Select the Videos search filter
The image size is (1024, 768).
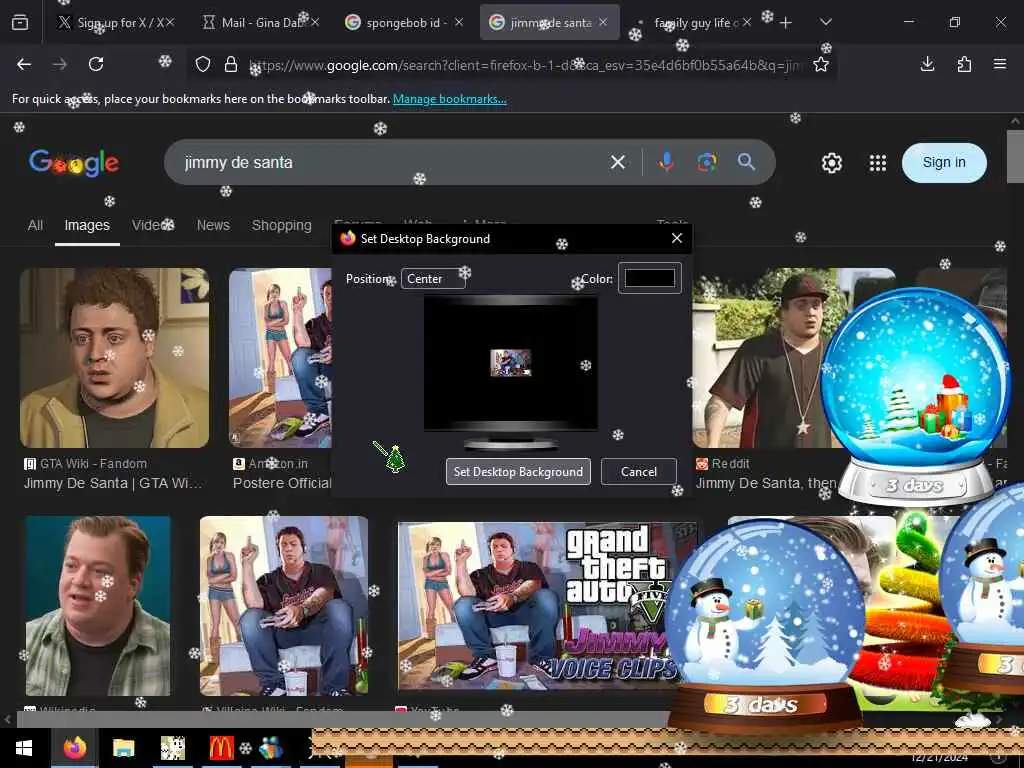pyautogui.click(x=153, y=225)
